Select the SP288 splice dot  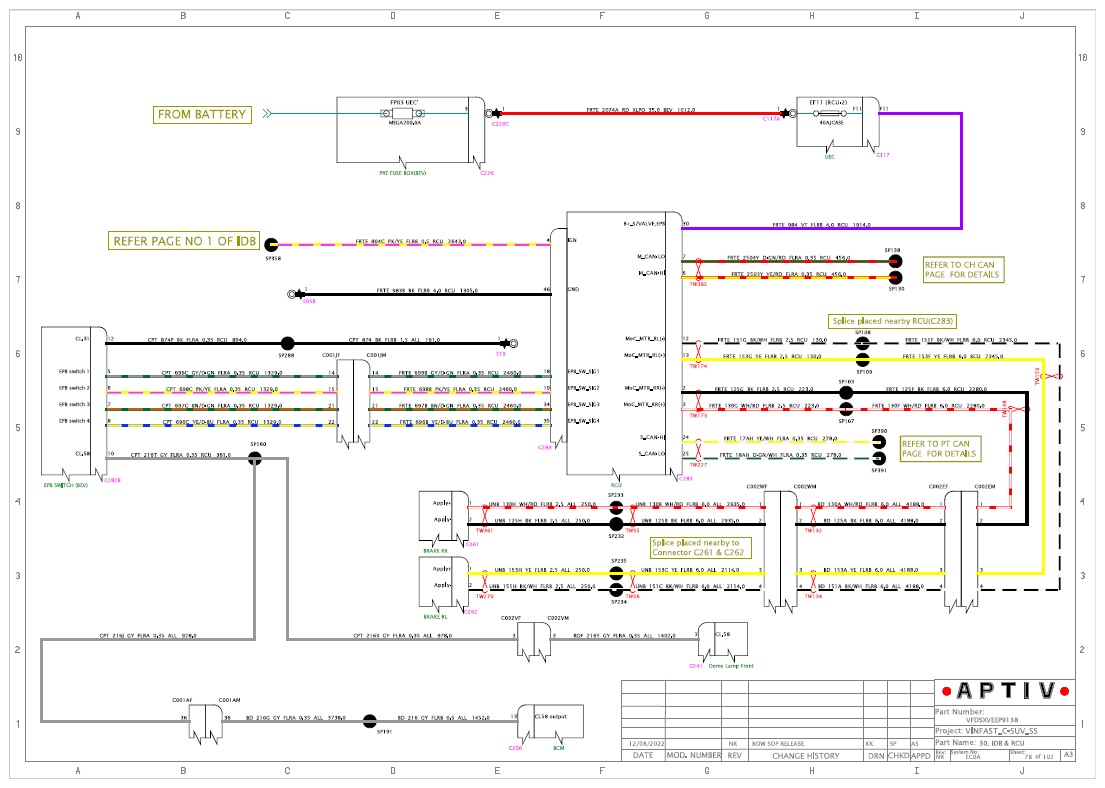[288, 343]
